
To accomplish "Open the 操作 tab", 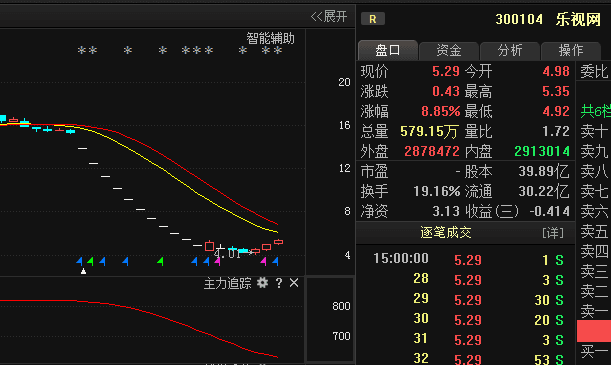I will pyautogui.click(x=571, y=50).
